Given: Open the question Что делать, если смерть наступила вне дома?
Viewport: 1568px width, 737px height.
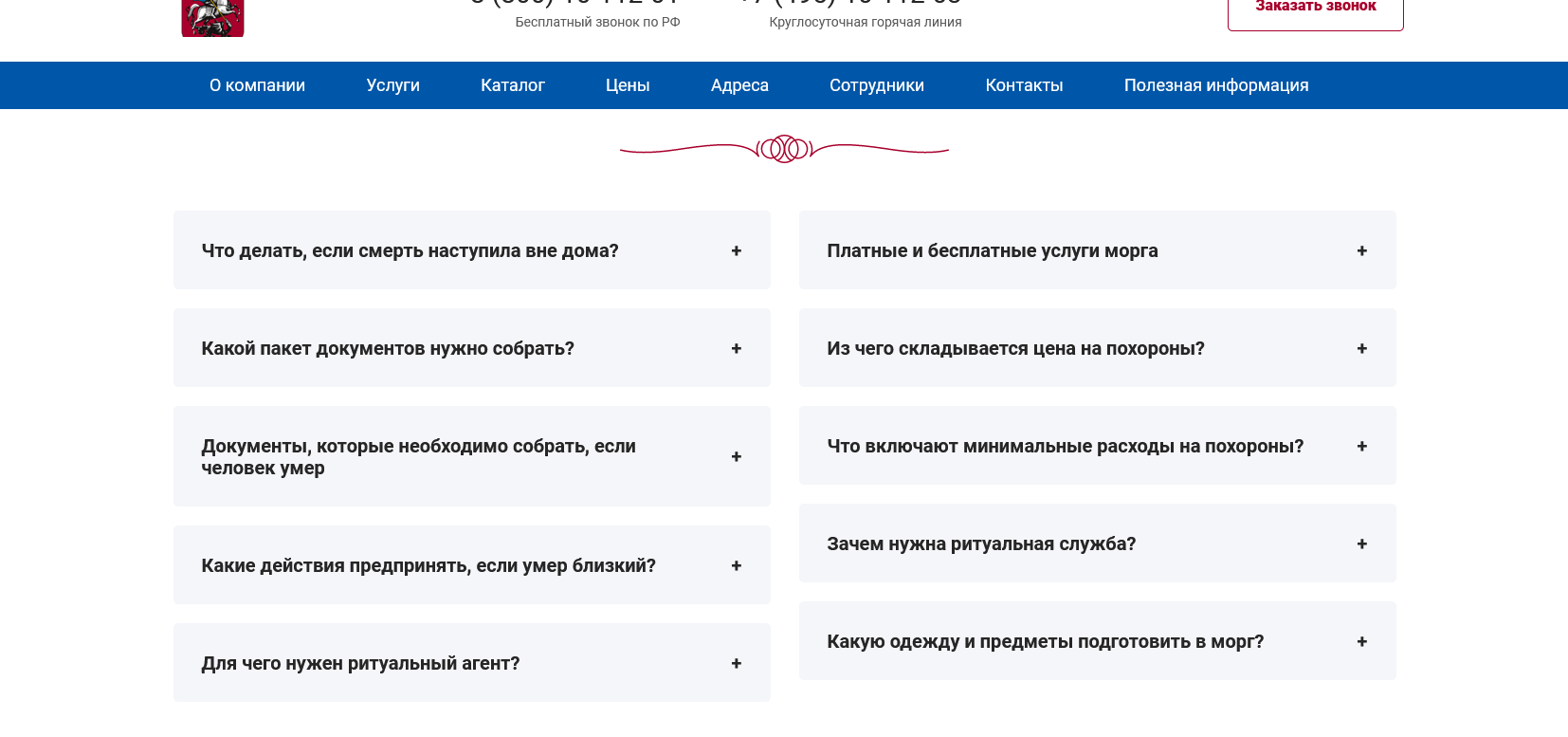Looking at the screenshot, I should pos(472,250).
